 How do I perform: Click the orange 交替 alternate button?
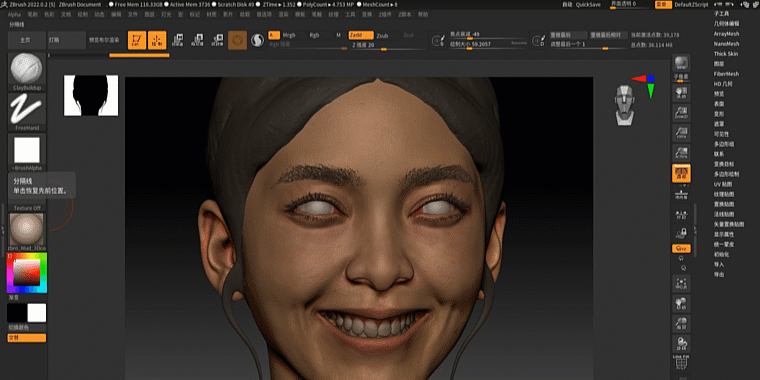point(27,338)
